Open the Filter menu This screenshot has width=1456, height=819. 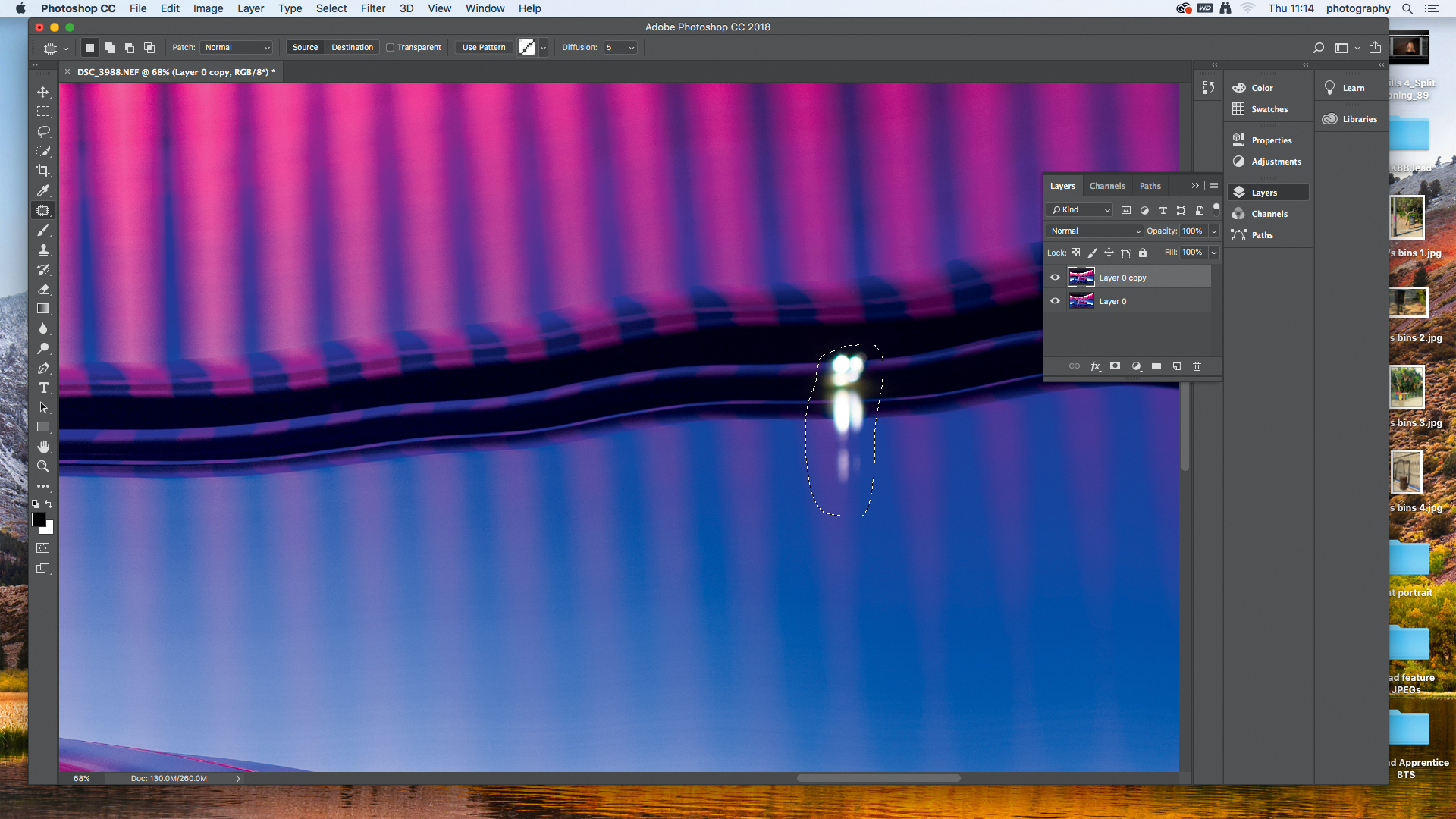click(x=372, y=8)
